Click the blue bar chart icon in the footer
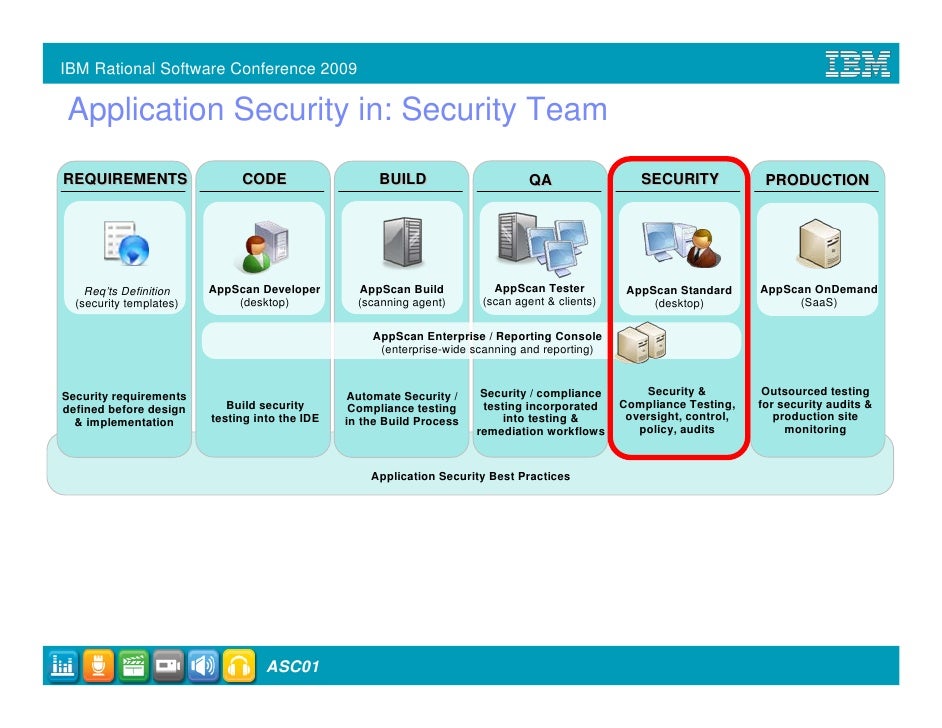Screen dimensions: 942x728 (62, 666)
